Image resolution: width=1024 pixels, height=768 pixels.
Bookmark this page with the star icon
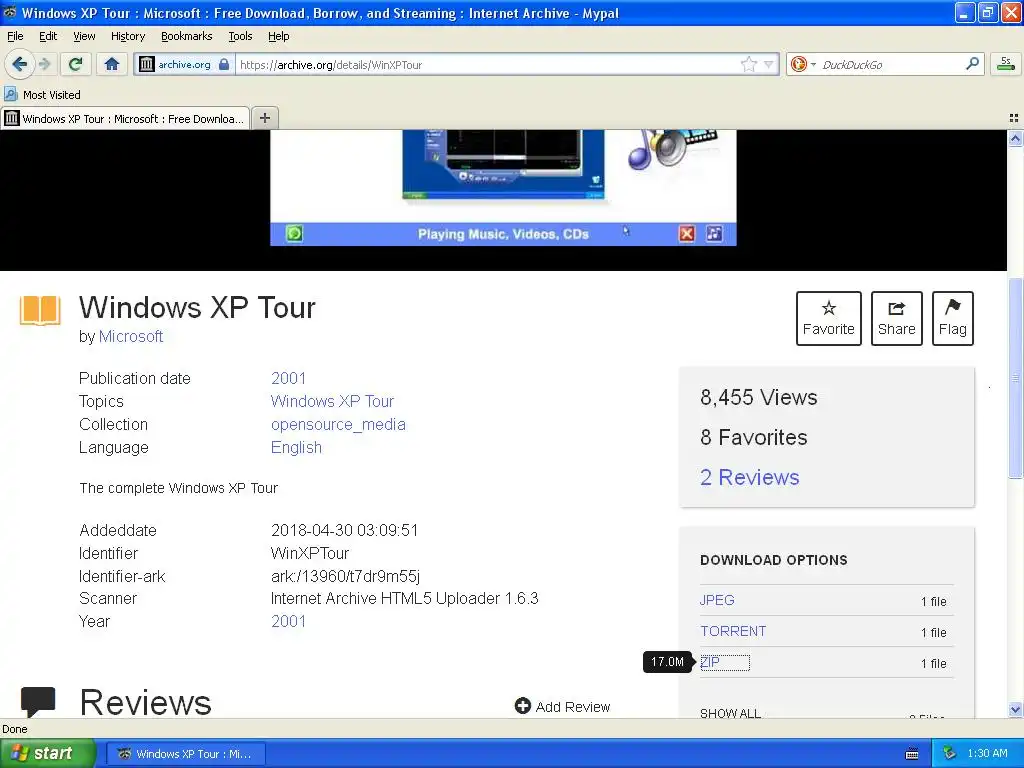[748, 64]
